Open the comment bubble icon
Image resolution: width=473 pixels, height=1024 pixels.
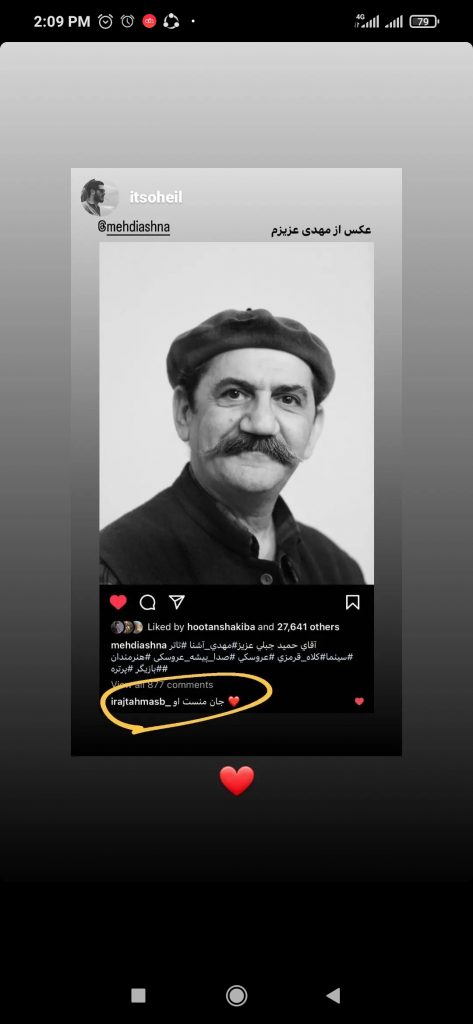click(x=148, y=602)
